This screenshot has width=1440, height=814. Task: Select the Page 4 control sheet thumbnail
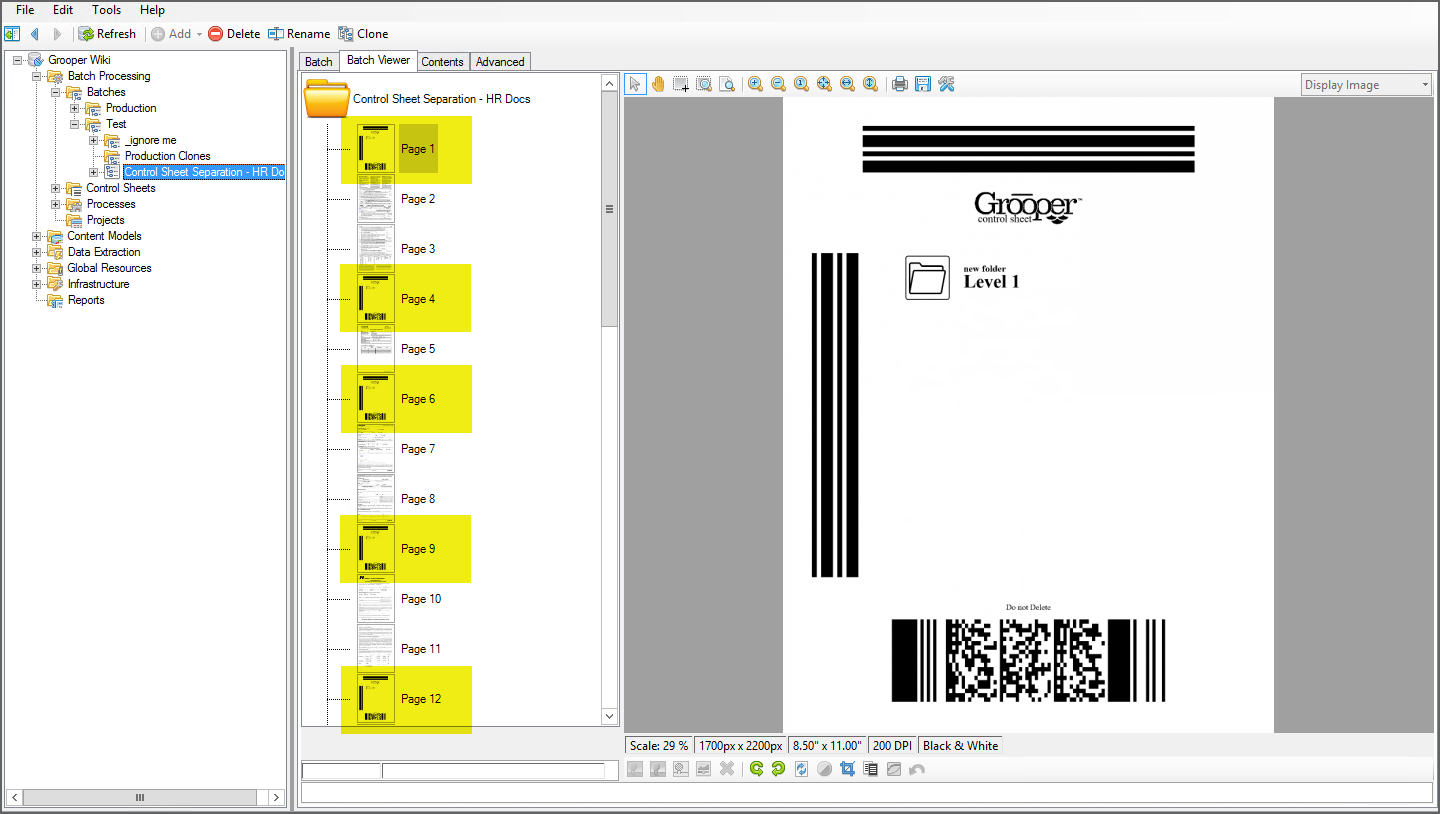pyautogui.click(x=376, y=299)
